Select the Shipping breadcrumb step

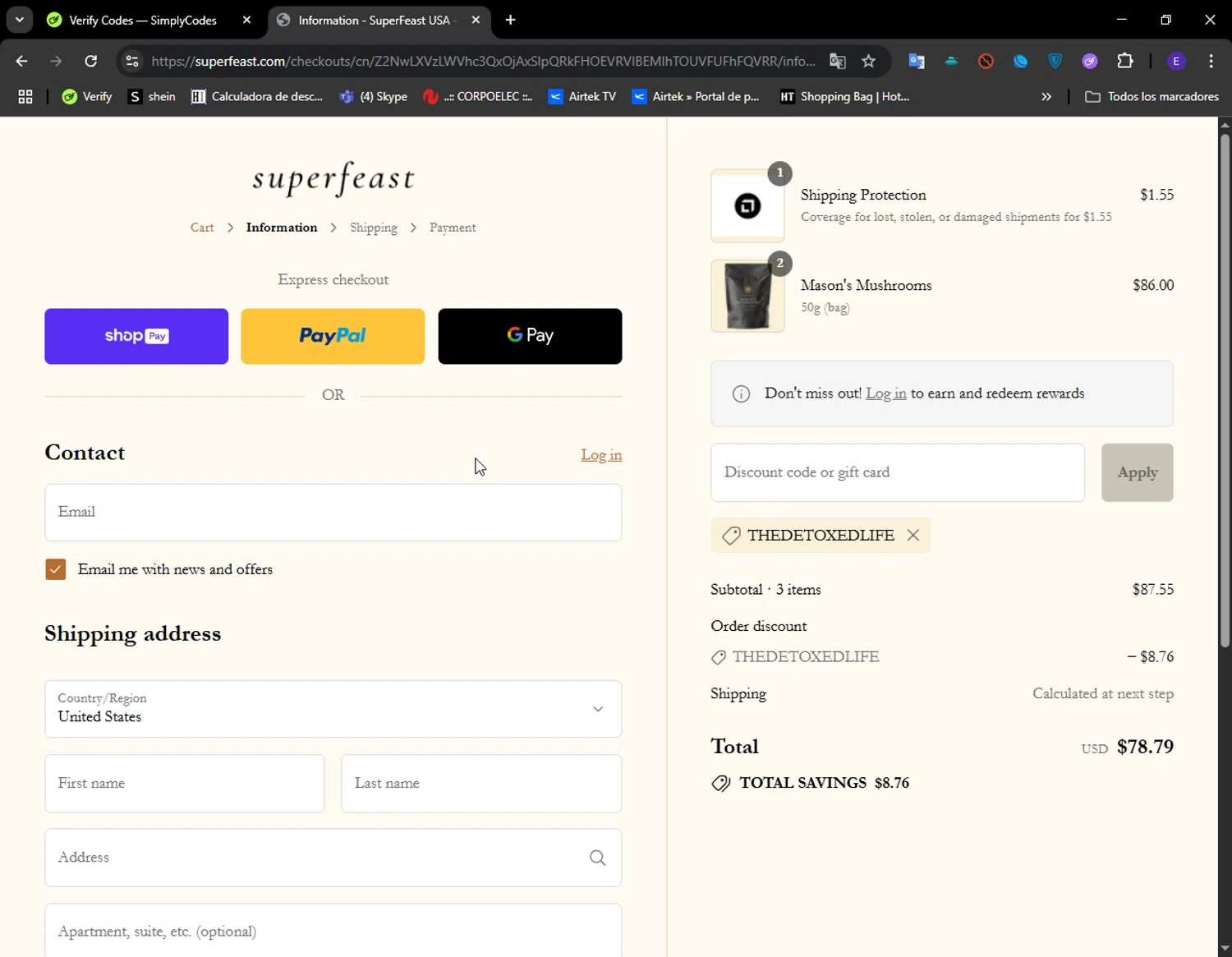(374, 228)
